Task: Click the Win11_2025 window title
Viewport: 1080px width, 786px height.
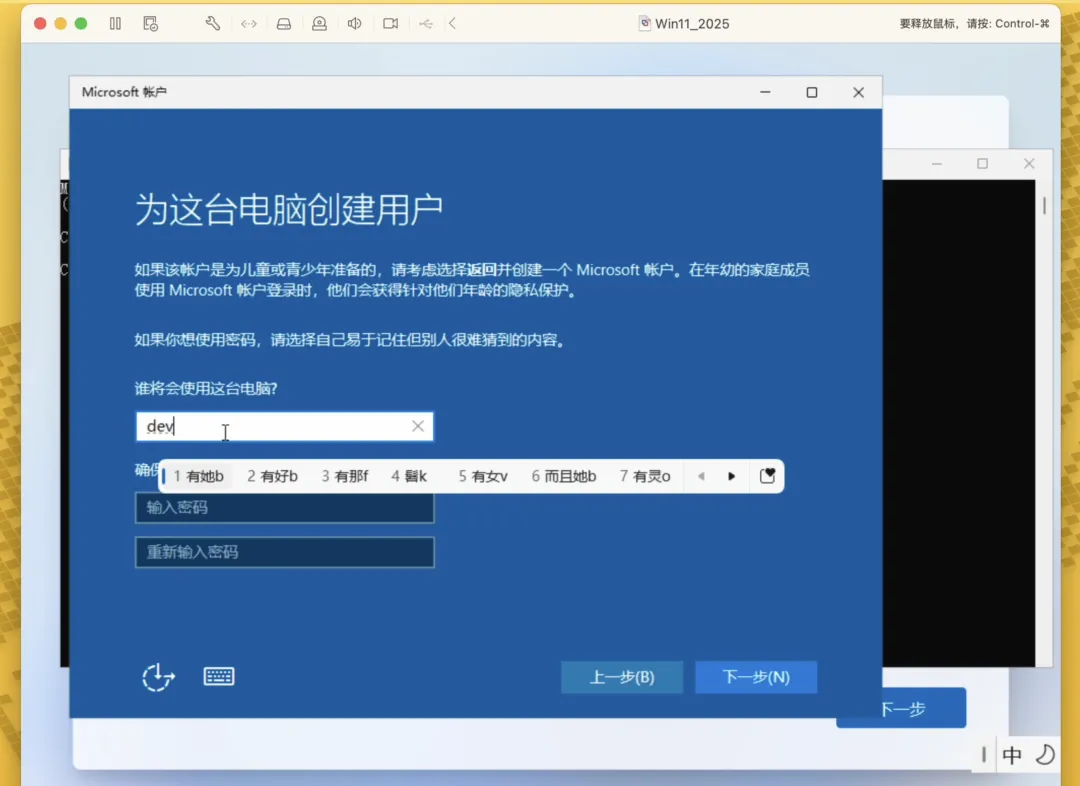Action: [x=692, y=23]
